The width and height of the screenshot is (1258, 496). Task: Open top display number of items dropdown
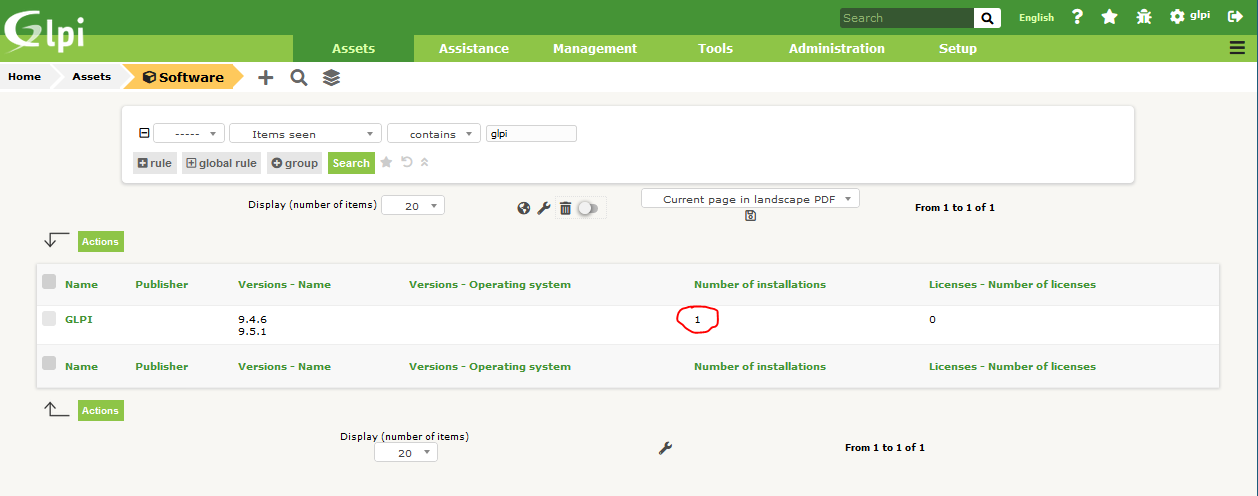pos(413,205)
